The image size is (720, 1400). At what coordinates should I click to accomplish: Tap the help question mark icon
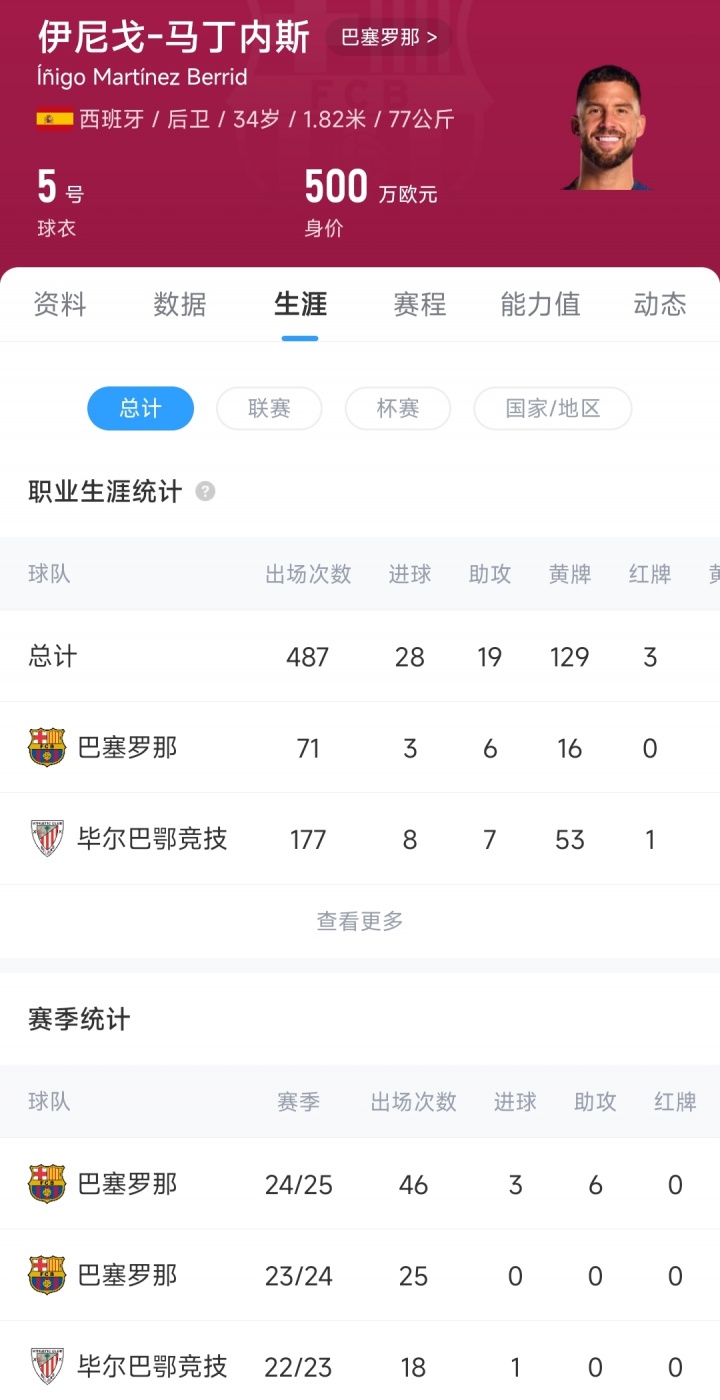205,491
